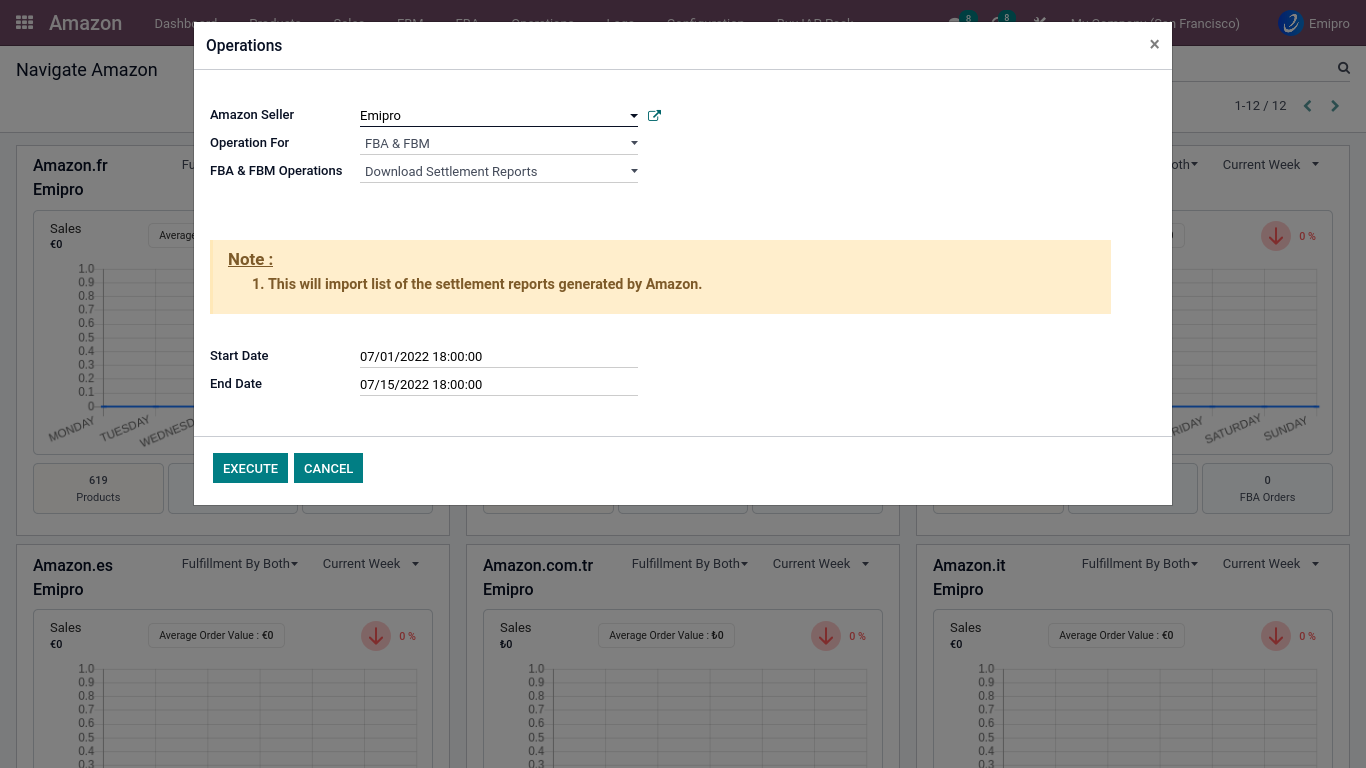This screenshot has height=768, width=1366.
Task: Click the Emipro user avatar icon
Action: pyautogui.click(x=1291, y=23)
